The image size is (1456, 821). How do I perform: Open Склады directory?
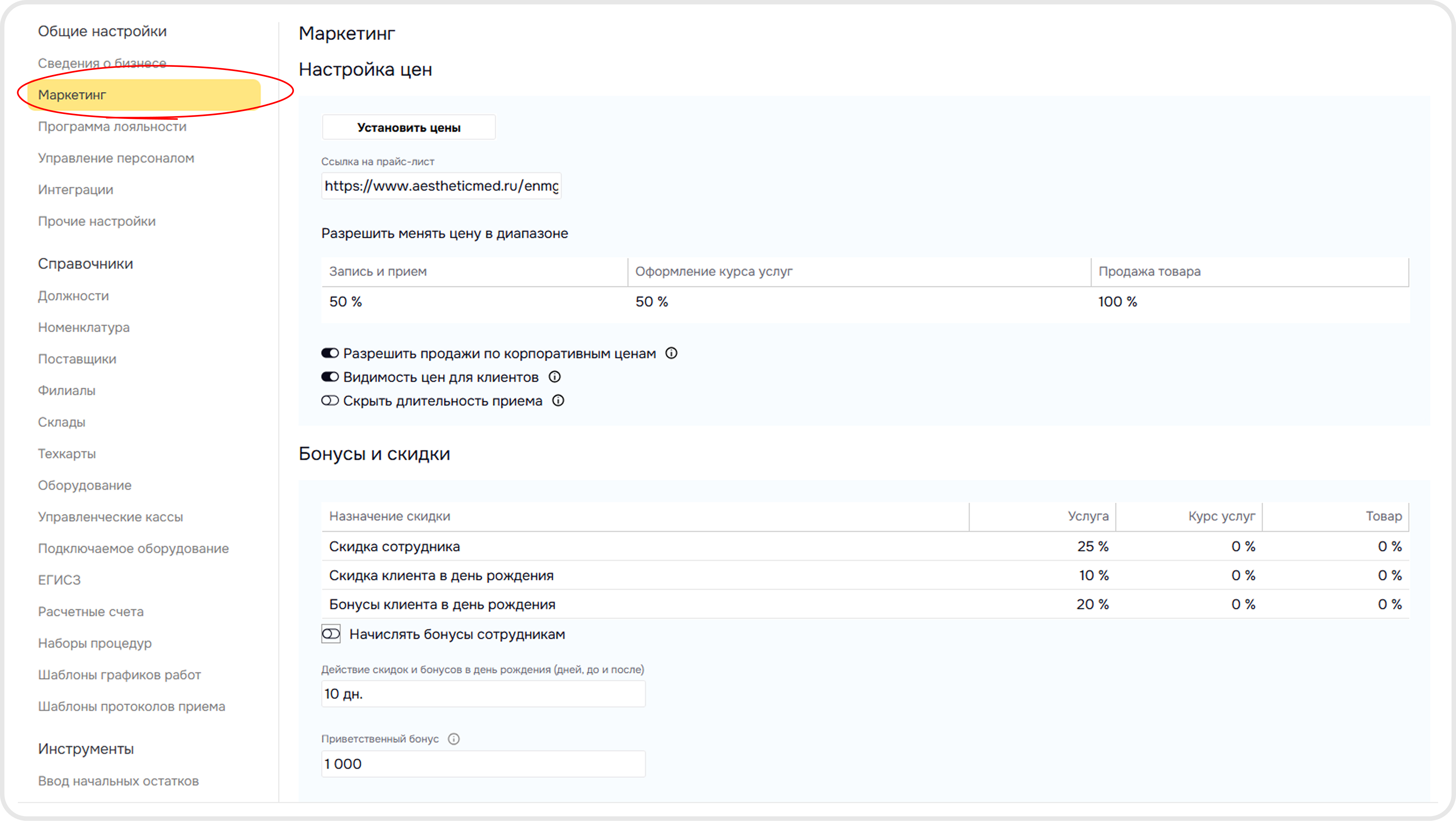point(62,422)
